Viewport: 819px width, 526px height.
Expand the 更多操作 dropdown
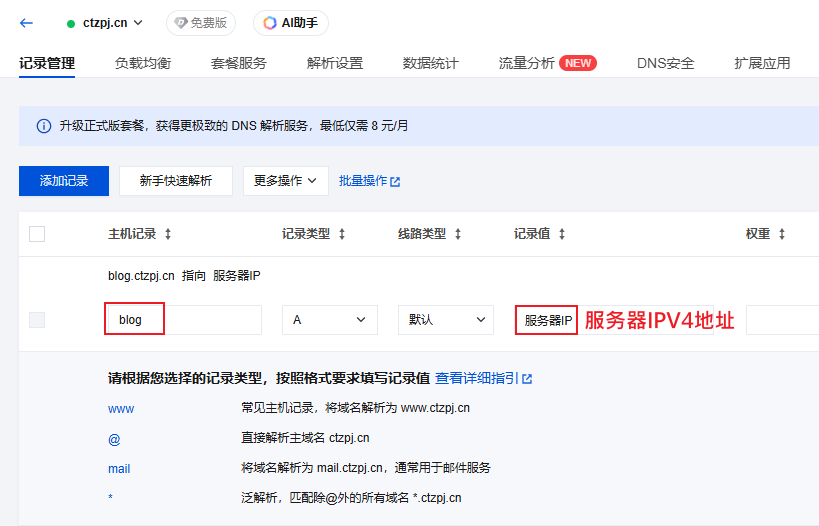[x=285, y=181]
